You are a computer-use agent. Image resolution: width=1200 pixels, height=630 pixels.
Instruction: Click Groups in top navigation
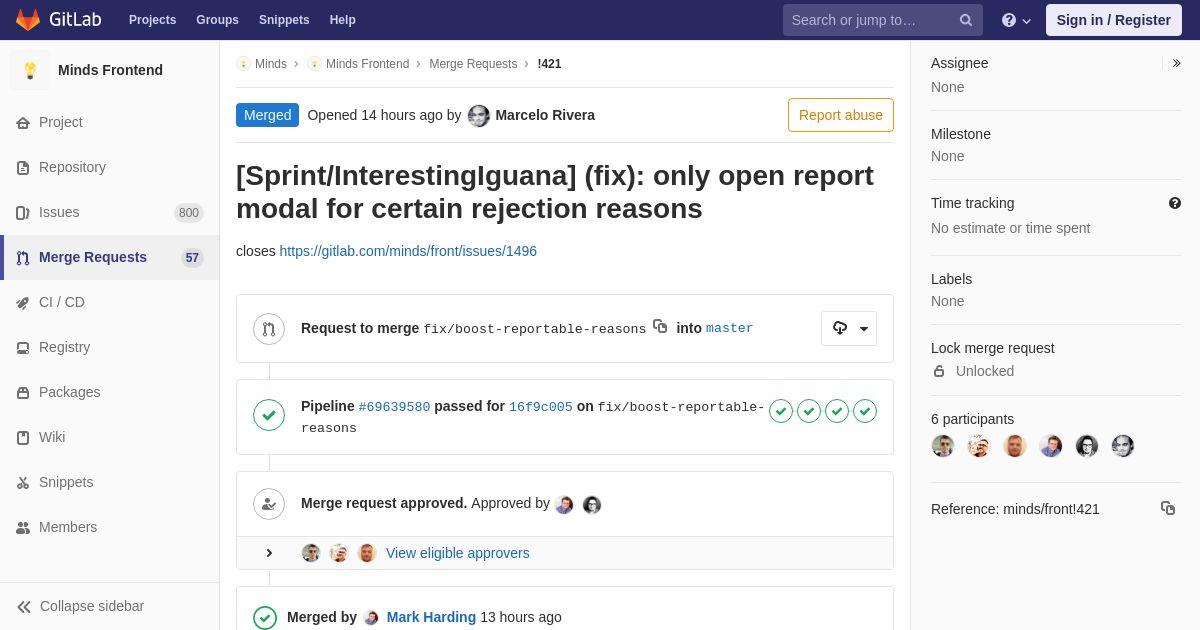217,20
